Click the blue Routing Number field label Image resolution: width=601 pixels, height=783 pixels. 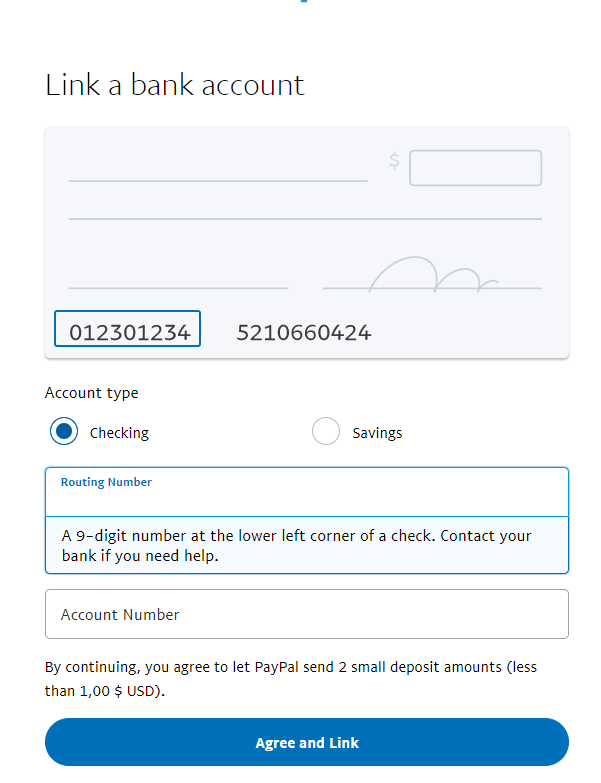[x=106, y=482]
